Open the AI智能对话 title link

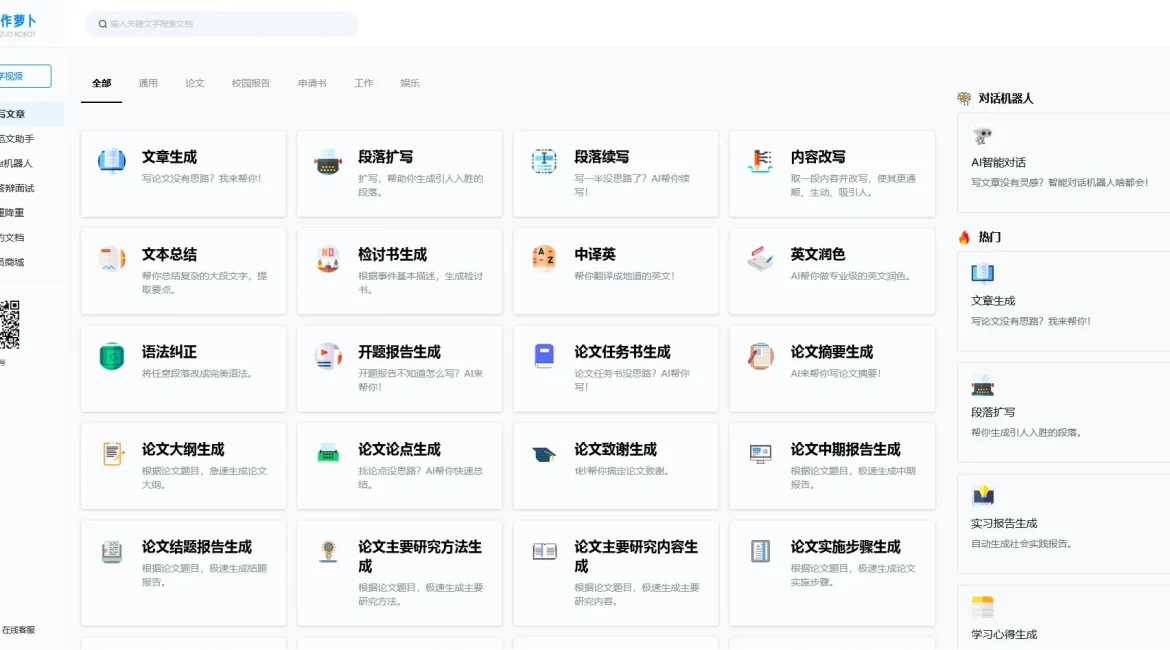tap(998, 162)
